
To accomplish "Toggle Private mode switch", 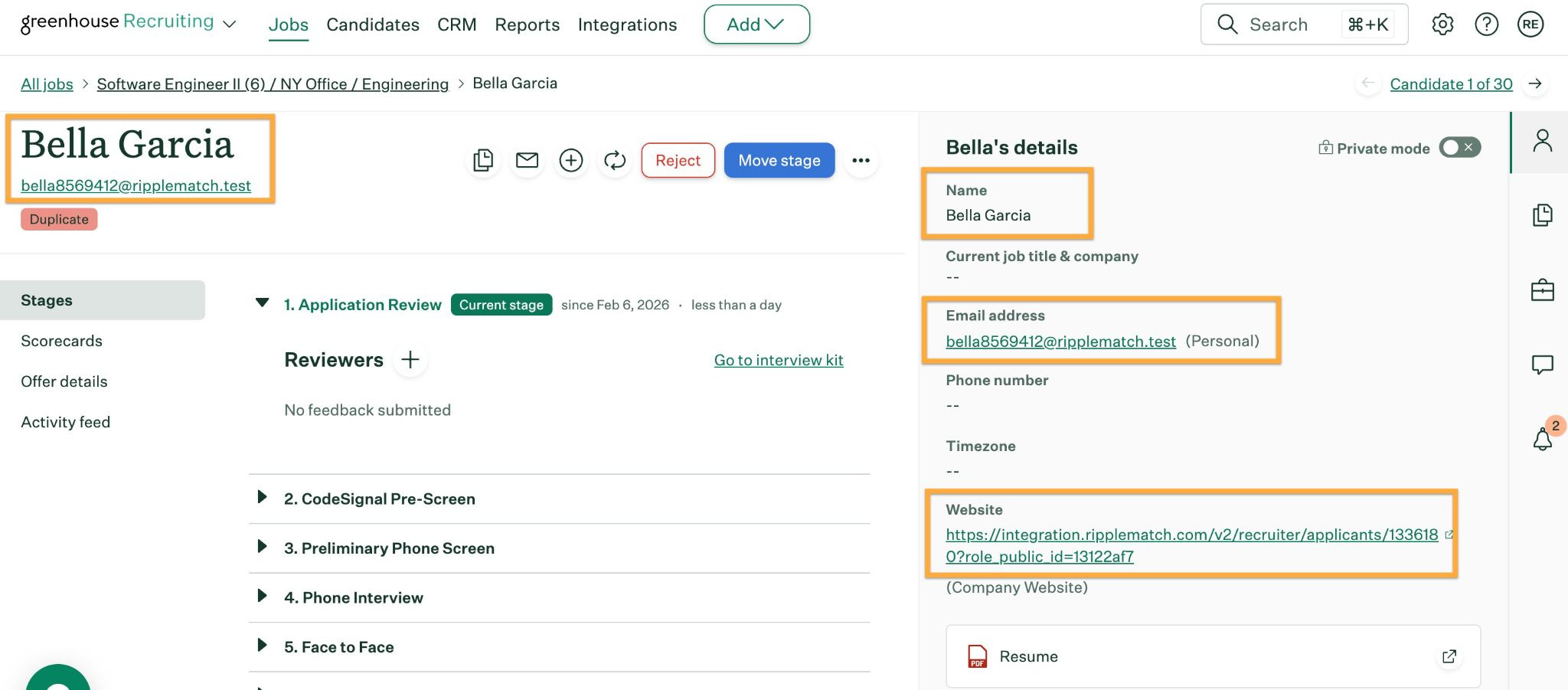I will (1459, 147).
